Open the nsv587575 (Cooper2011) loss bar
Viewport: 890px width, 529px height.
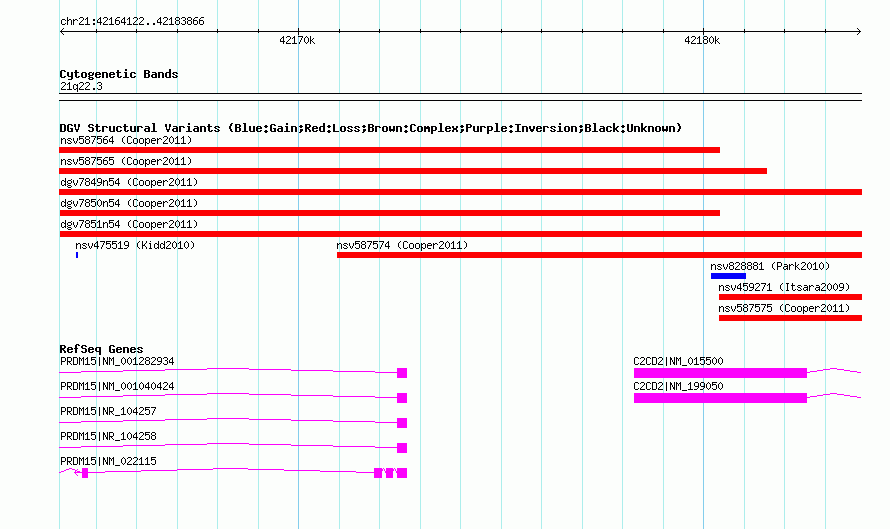(790, 318)
